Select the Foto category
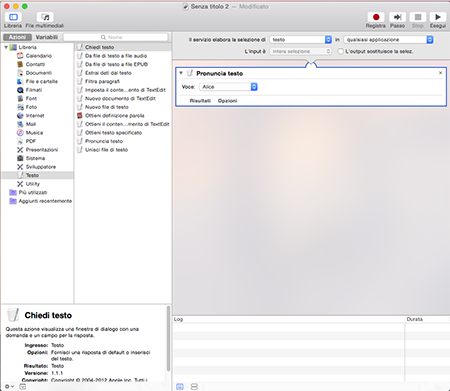 (31, 107)
